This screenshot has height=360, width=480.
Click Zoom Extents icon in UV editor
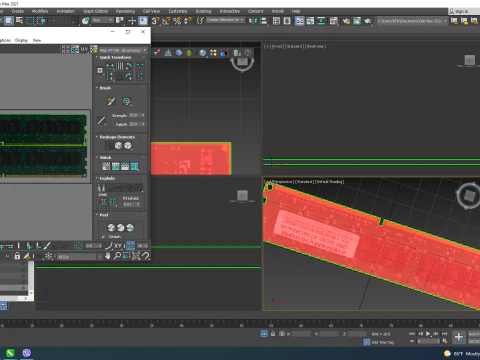[136, 256]
